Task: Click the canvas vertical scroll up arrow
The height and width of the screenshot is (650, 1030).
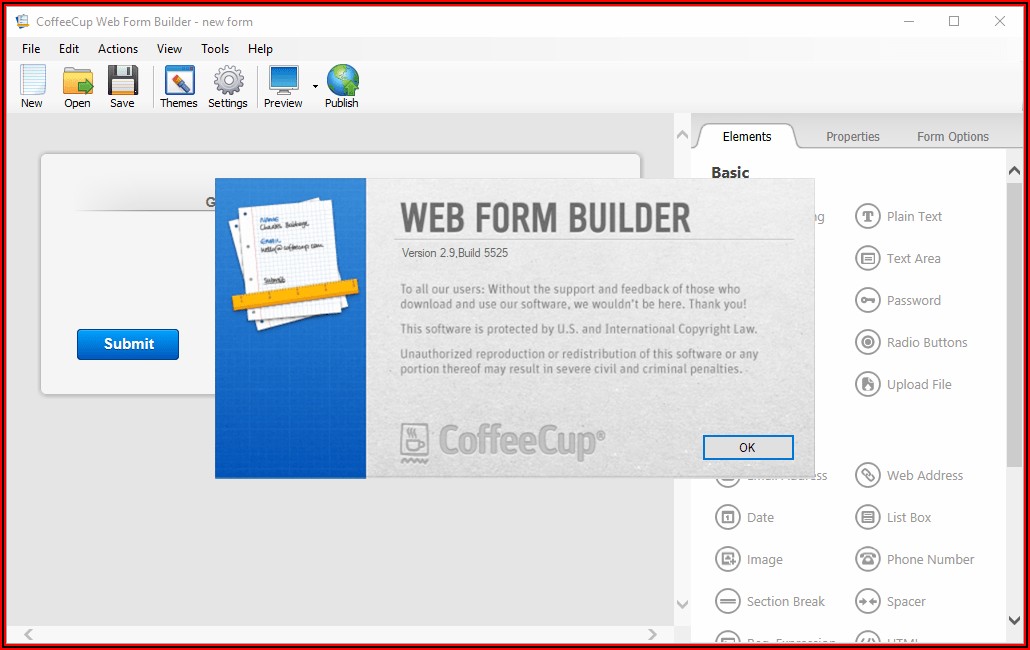Action: tap(683, 135)
